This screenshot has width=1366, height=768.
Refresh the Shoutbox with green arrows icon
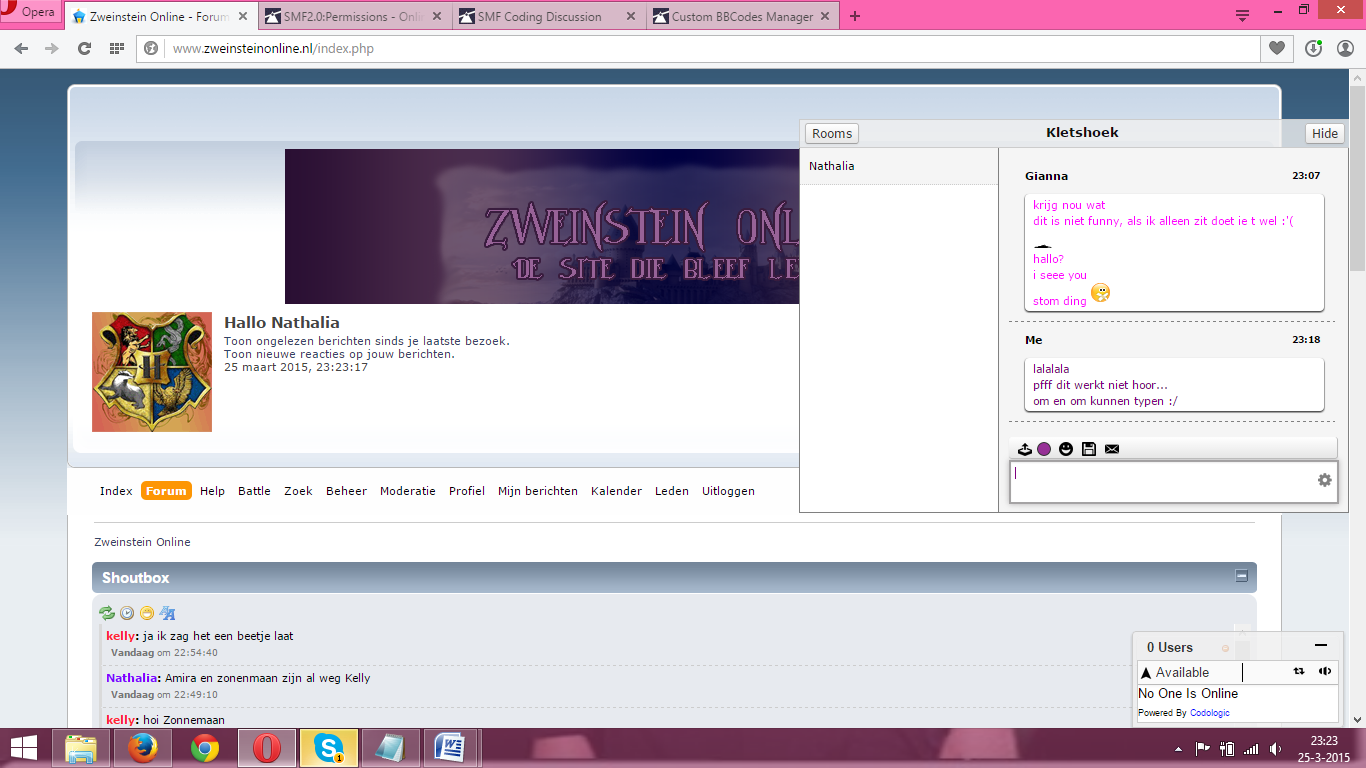coord(107,613)
